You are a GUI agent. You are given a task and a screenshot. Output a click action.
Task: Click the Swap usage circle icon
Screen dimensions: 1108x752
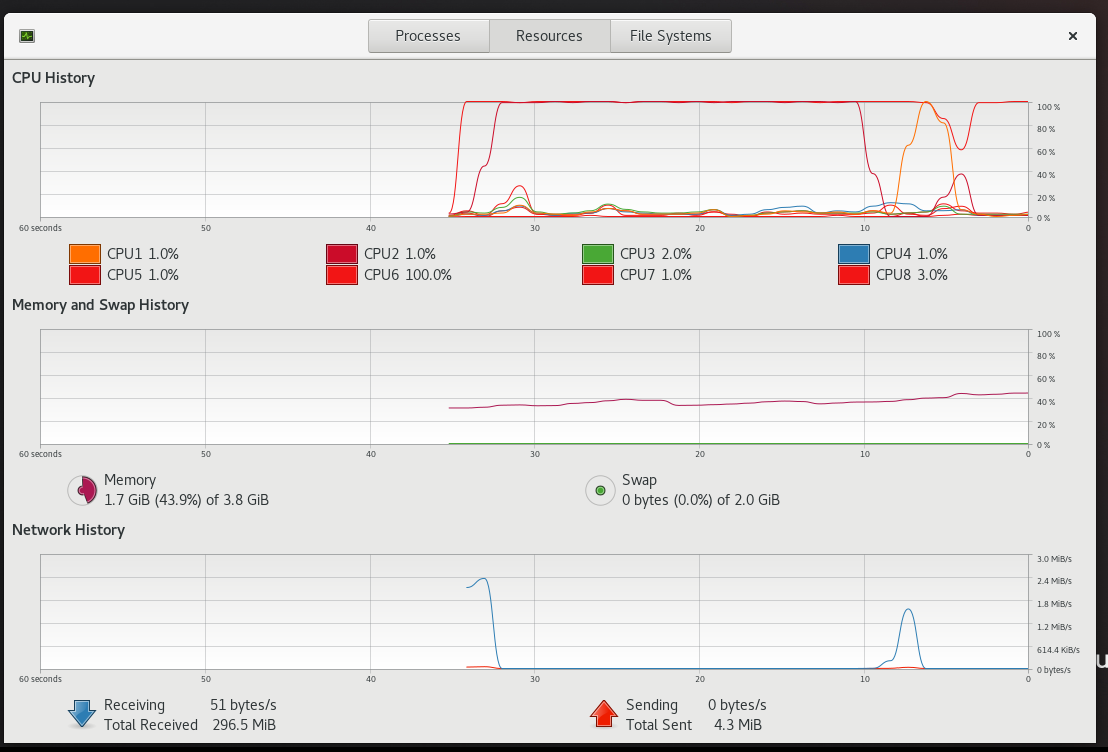[x=601, y=490]
